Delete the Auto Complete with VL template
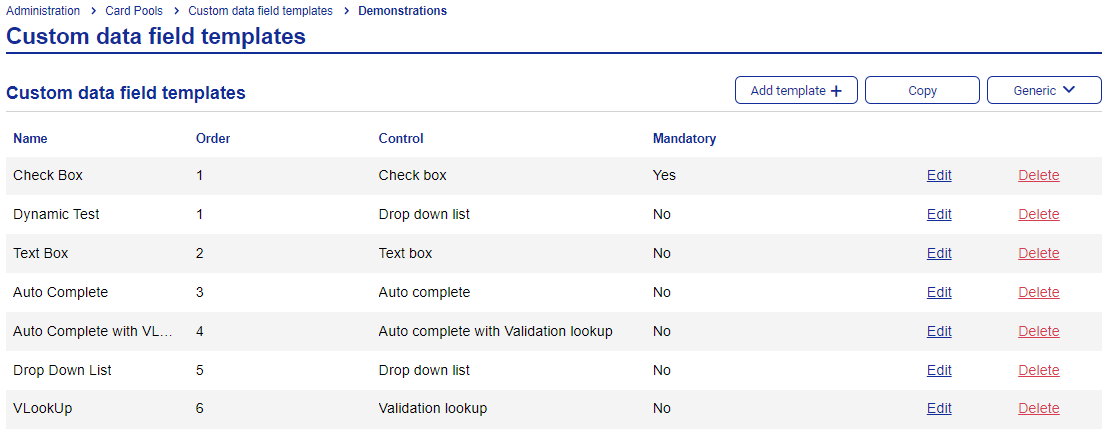 (1039, 331)
